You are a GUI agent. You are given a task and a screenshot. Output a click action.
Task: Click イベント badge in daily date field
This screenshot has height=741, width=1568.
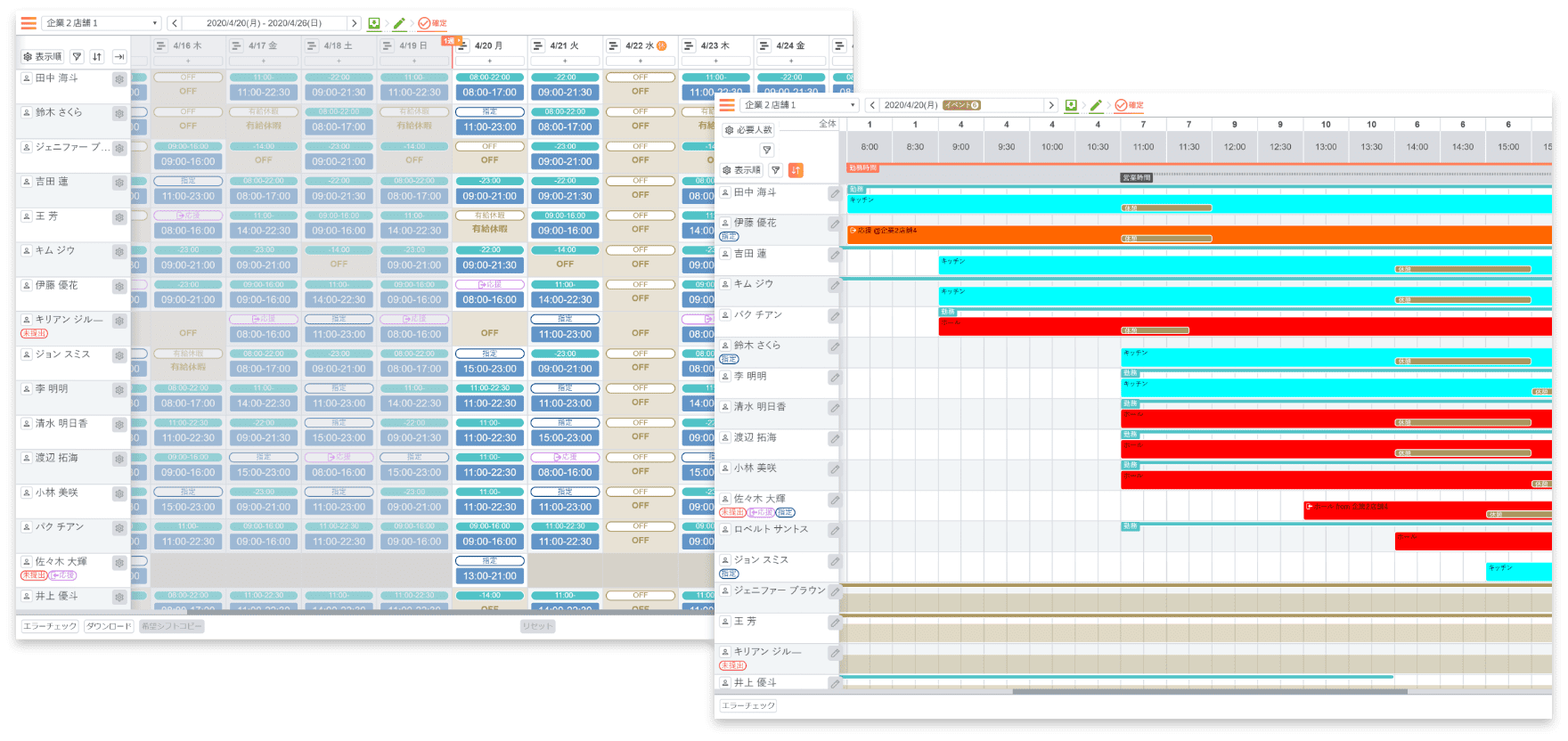click(961, 105)
